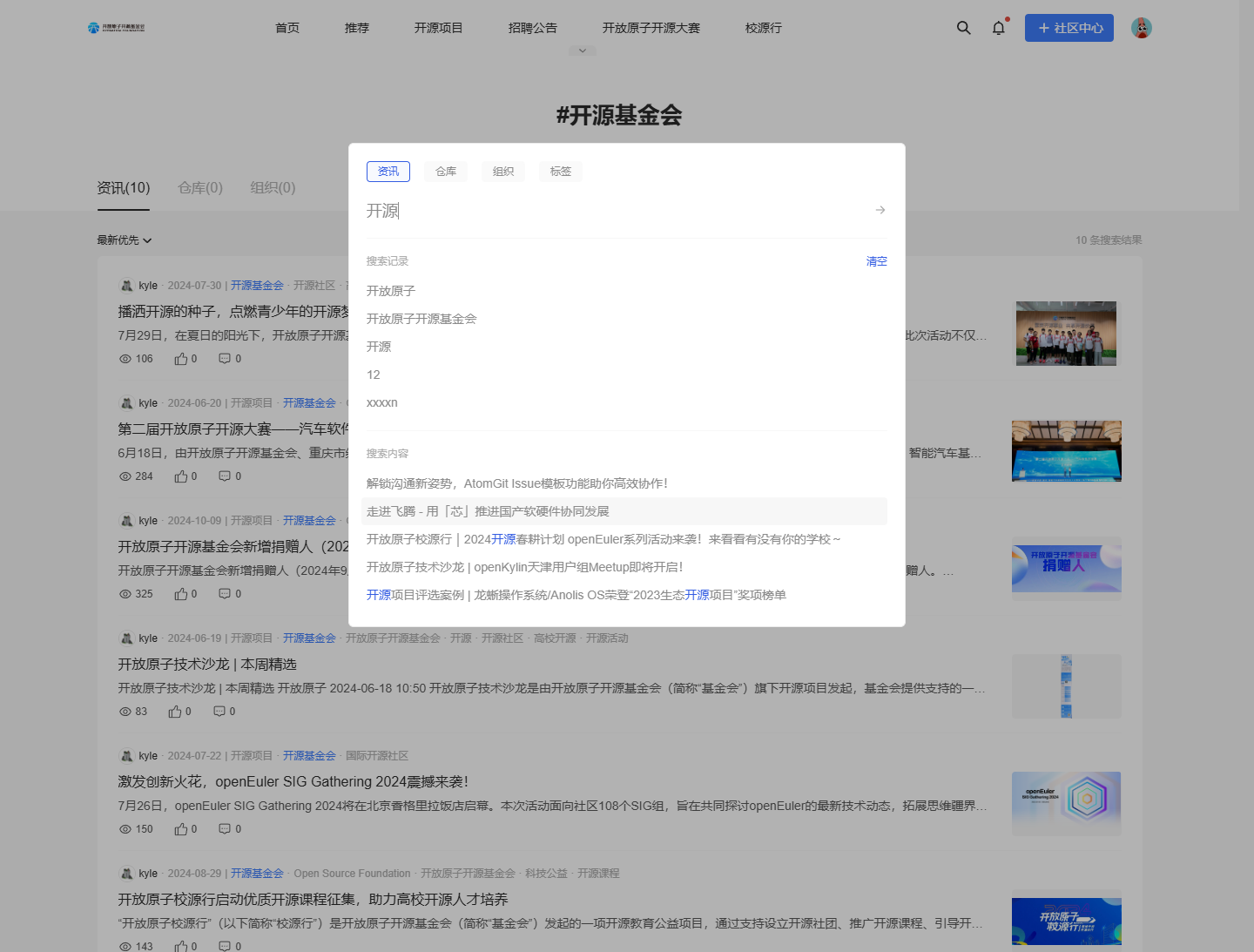Click the 国际开源社区 tag on the 2024-07-22 post

[377, 756]
